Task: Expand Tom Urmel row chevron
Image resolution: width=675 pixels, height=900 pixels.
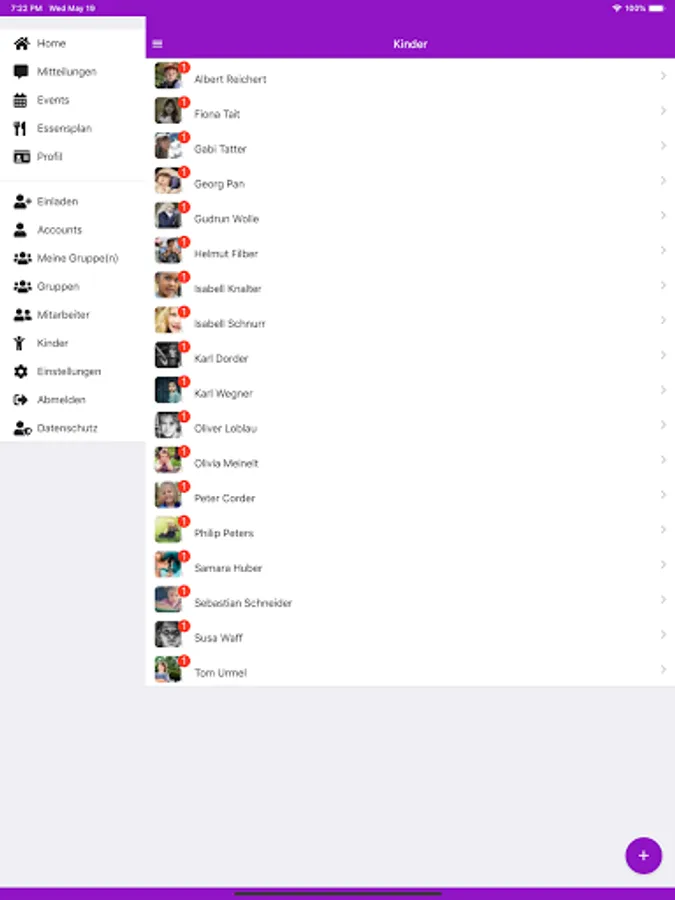Action: click(x=663, y=669)
